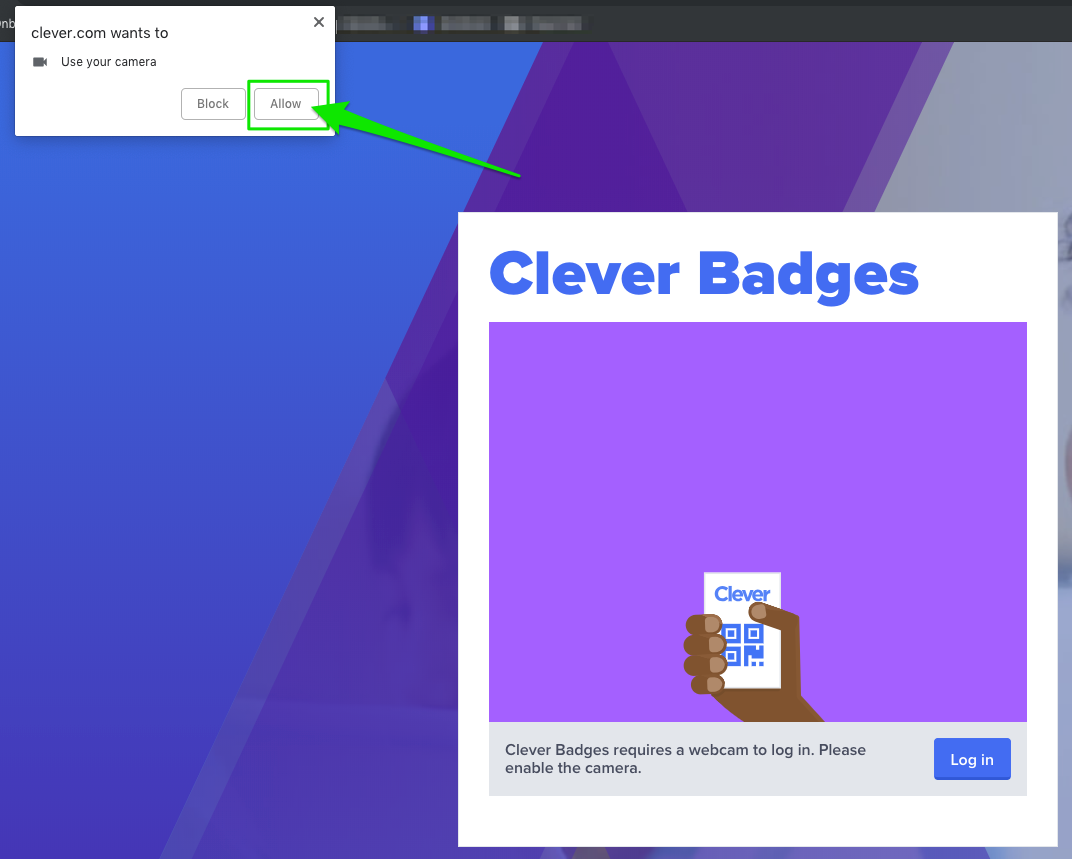The width and height of the screenshot is (1072, 859).
Task: Click the white card containing the login panel
Action: tap(757, 820)
